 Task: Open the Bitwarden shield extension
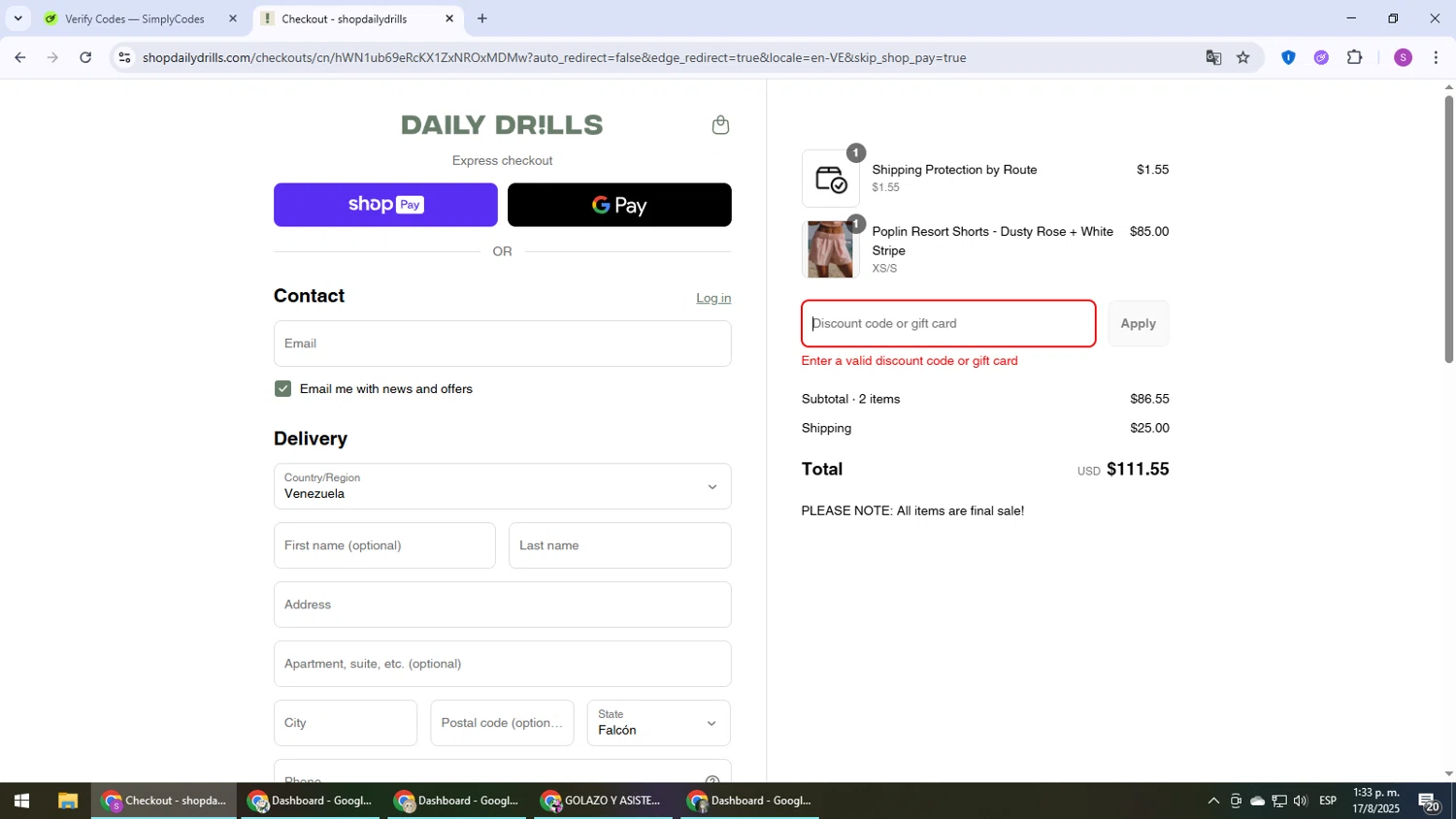[1288, 57]
